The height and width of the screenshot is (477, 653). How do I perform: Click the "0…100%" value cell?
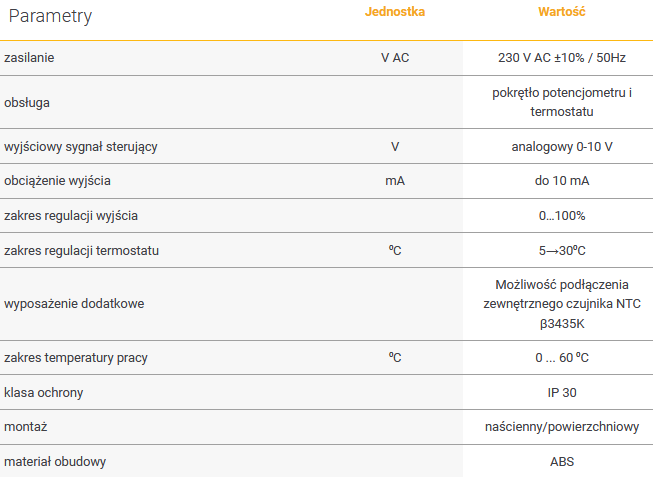[561, 216]
